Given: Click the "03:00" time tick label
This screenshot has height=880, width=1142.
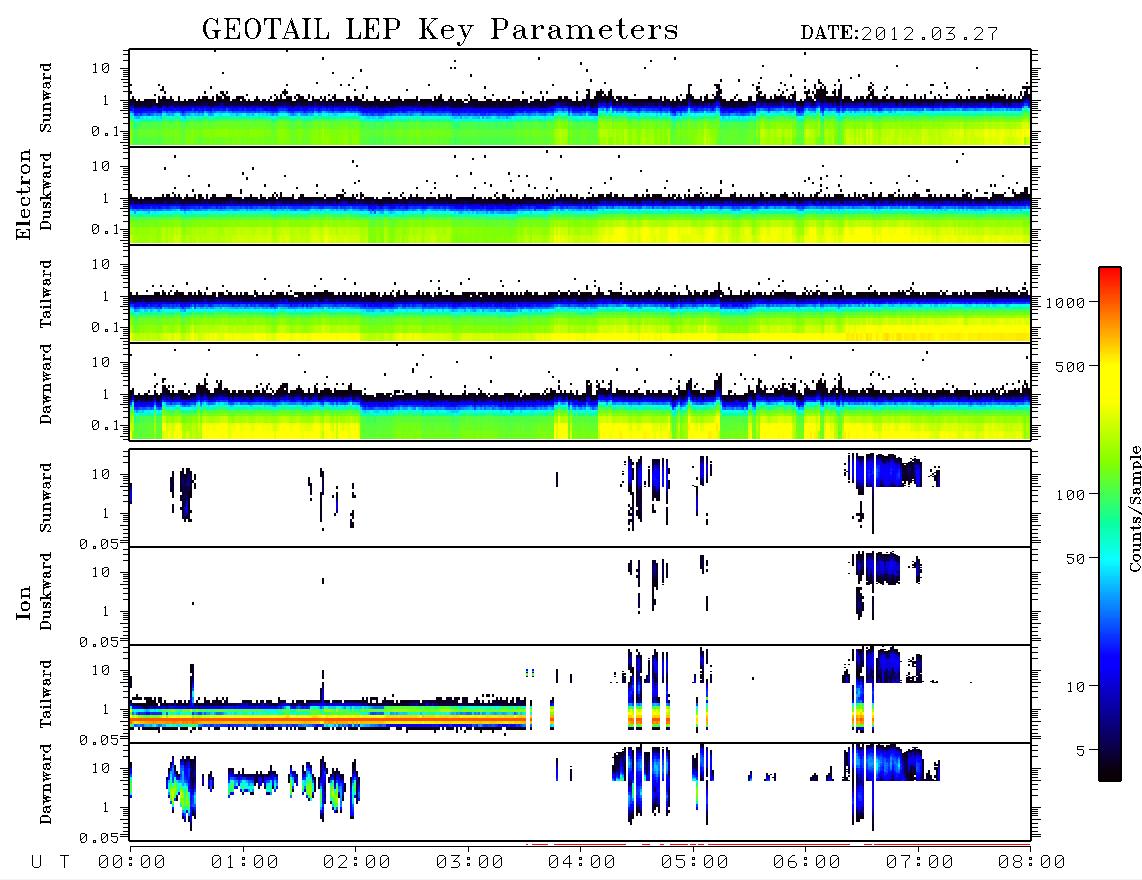Looking at the screenshot, I should pos(470,863).
